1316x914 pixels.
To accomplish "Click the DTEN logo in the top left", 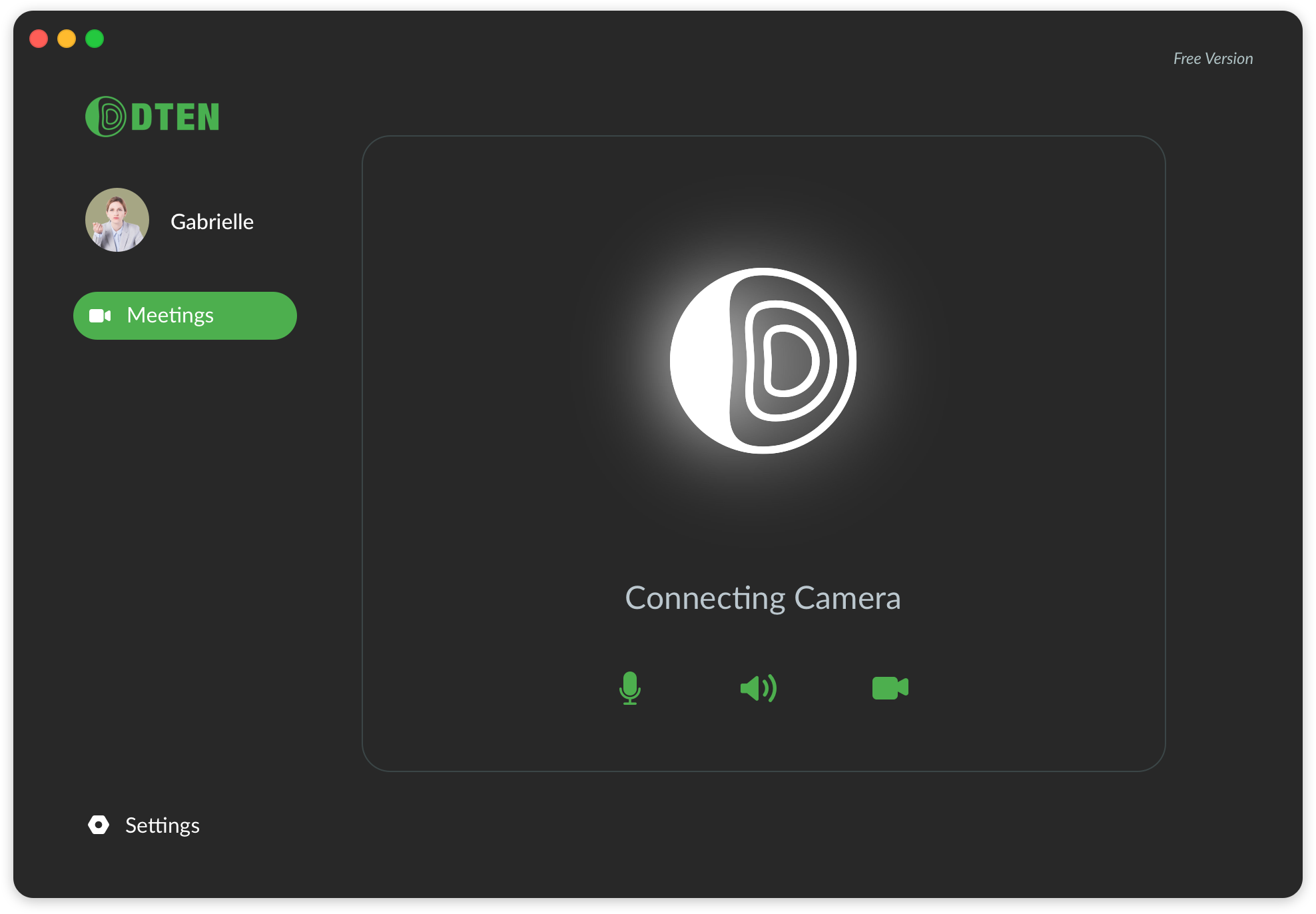I will (153, 116).
